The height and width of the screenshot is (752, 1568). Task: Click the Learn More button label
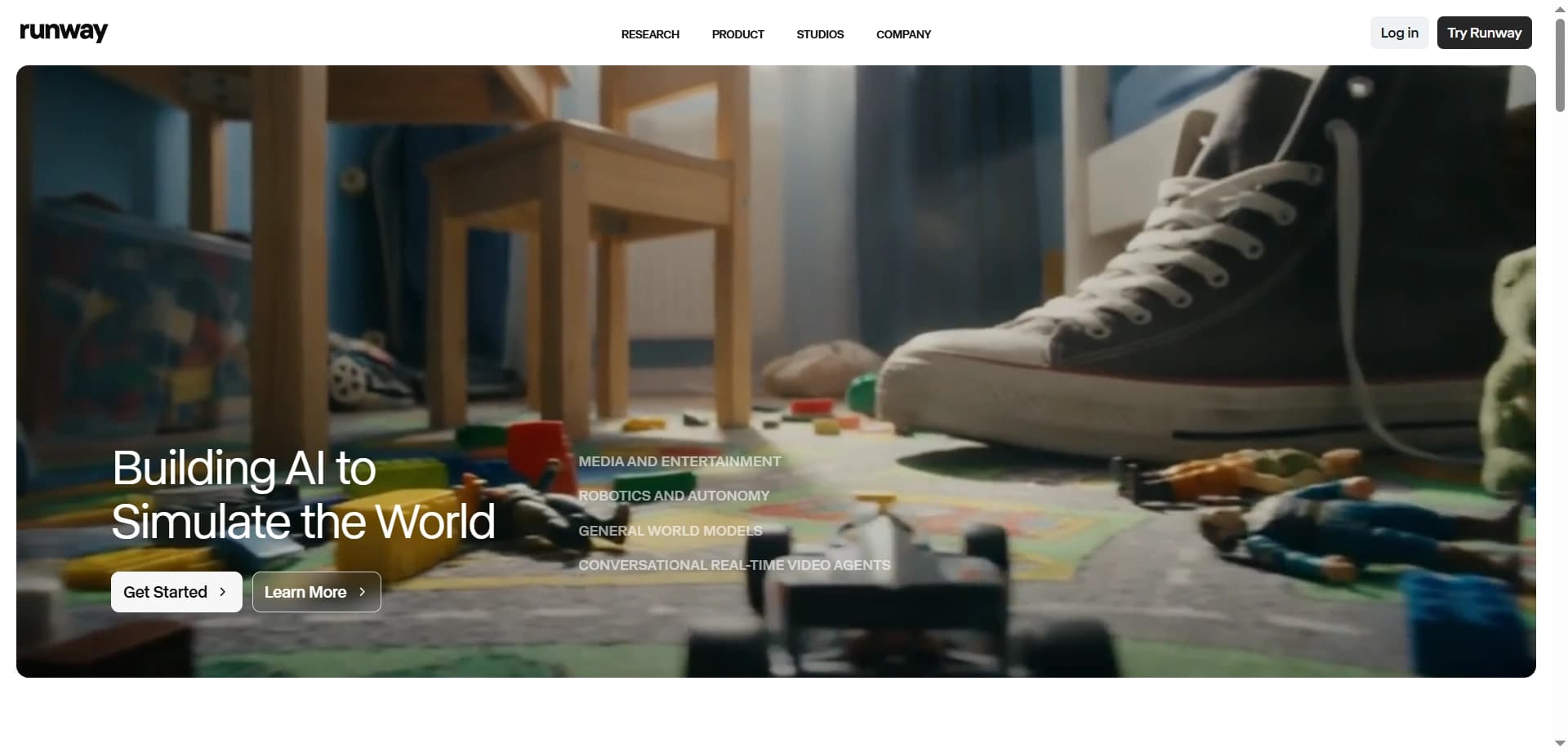pyautogui.click(x=305, y=592)
